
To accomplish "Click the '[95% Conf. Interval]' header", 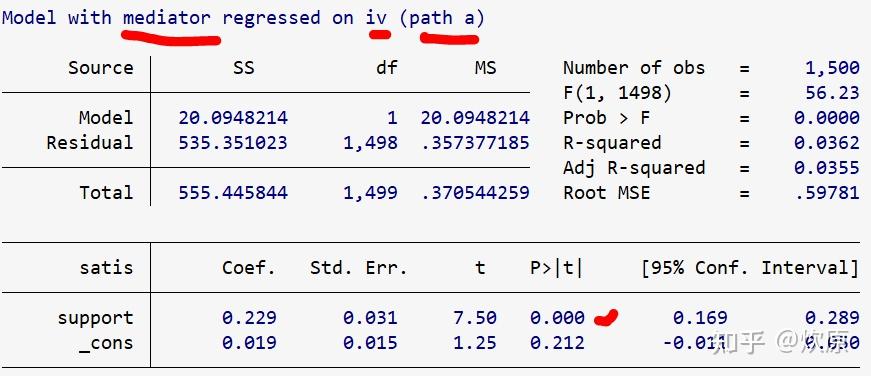I will [750, 268].
